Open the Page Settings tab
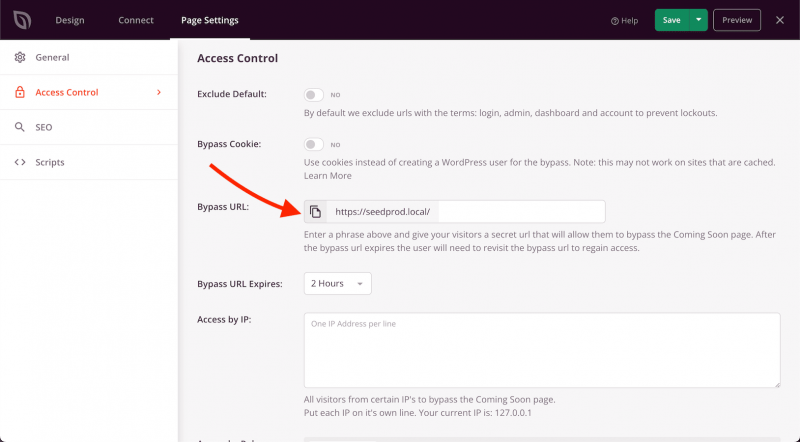The image size is (800, 442). pyautogui.click(x=210, y=20)
